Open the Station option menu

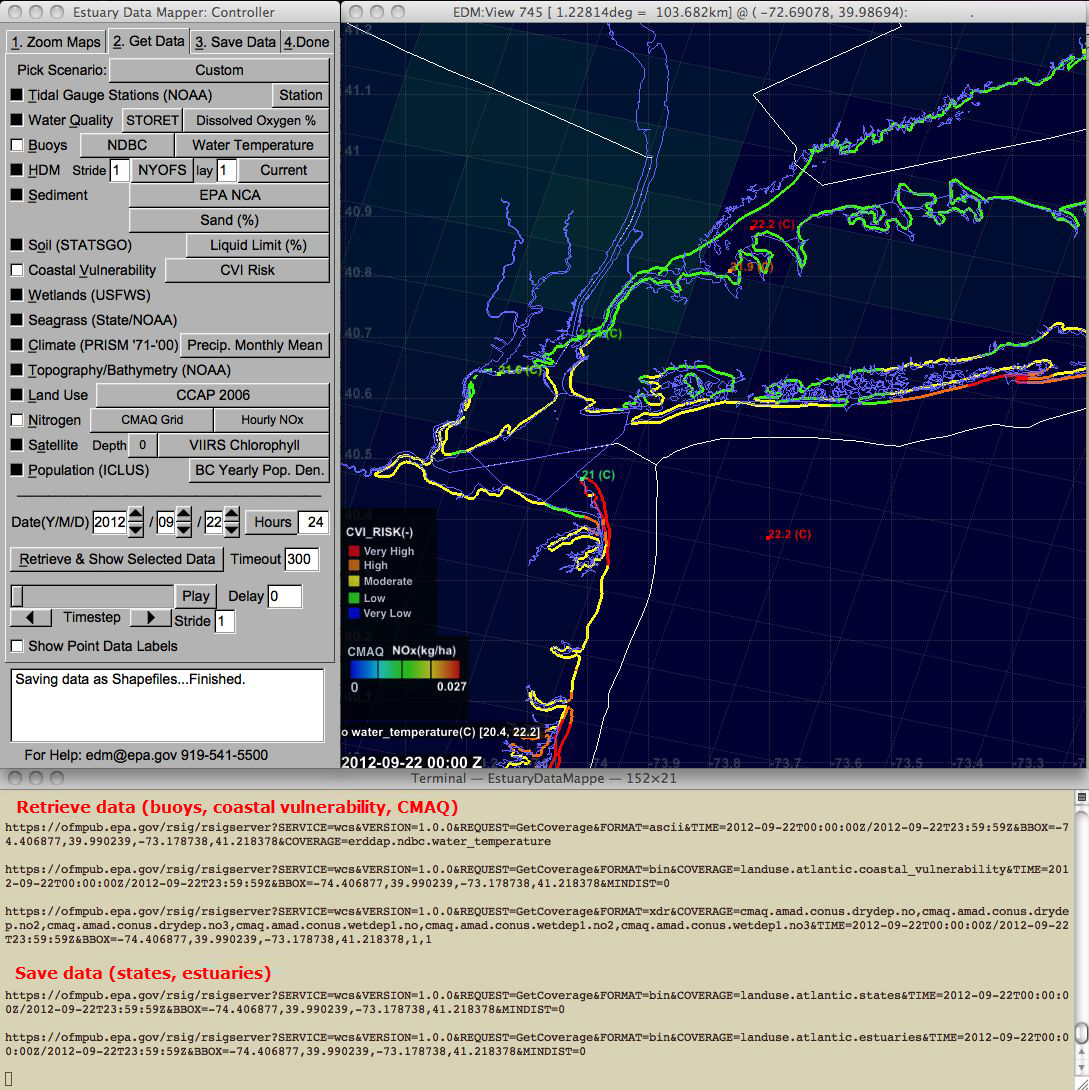click(300, 95)
